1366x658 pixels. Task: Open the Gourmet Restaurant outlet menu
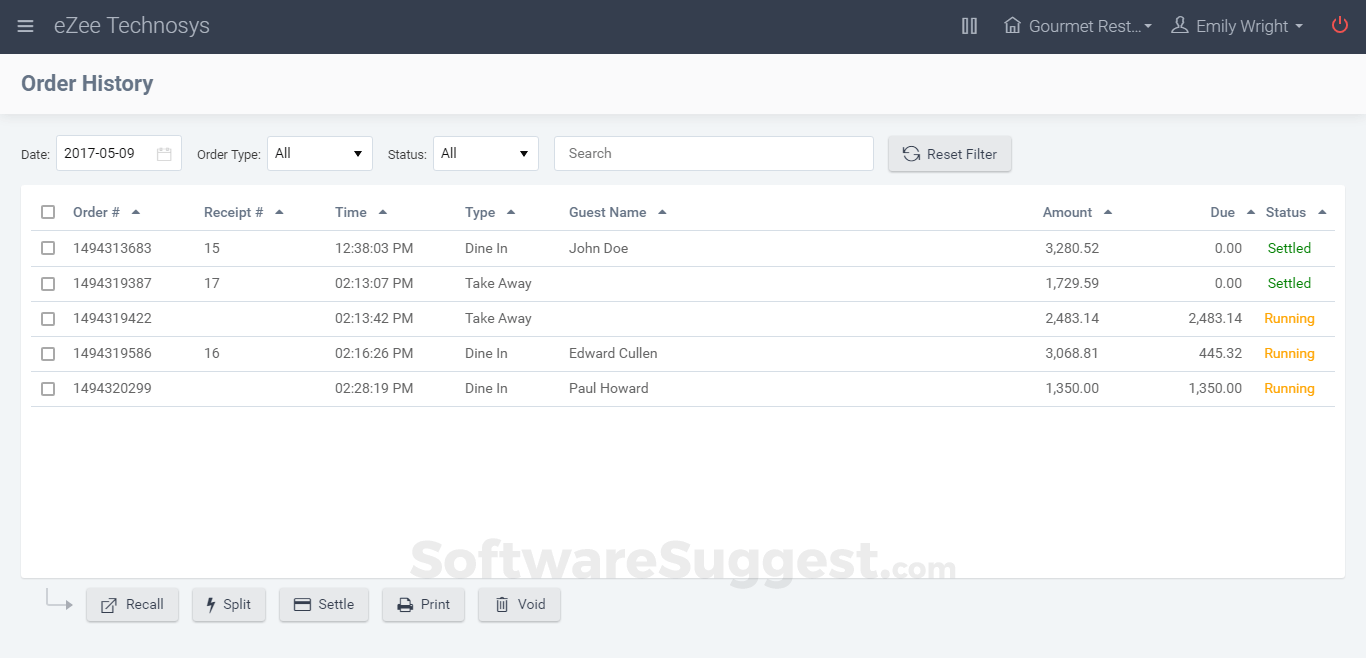pos(1077,26)
